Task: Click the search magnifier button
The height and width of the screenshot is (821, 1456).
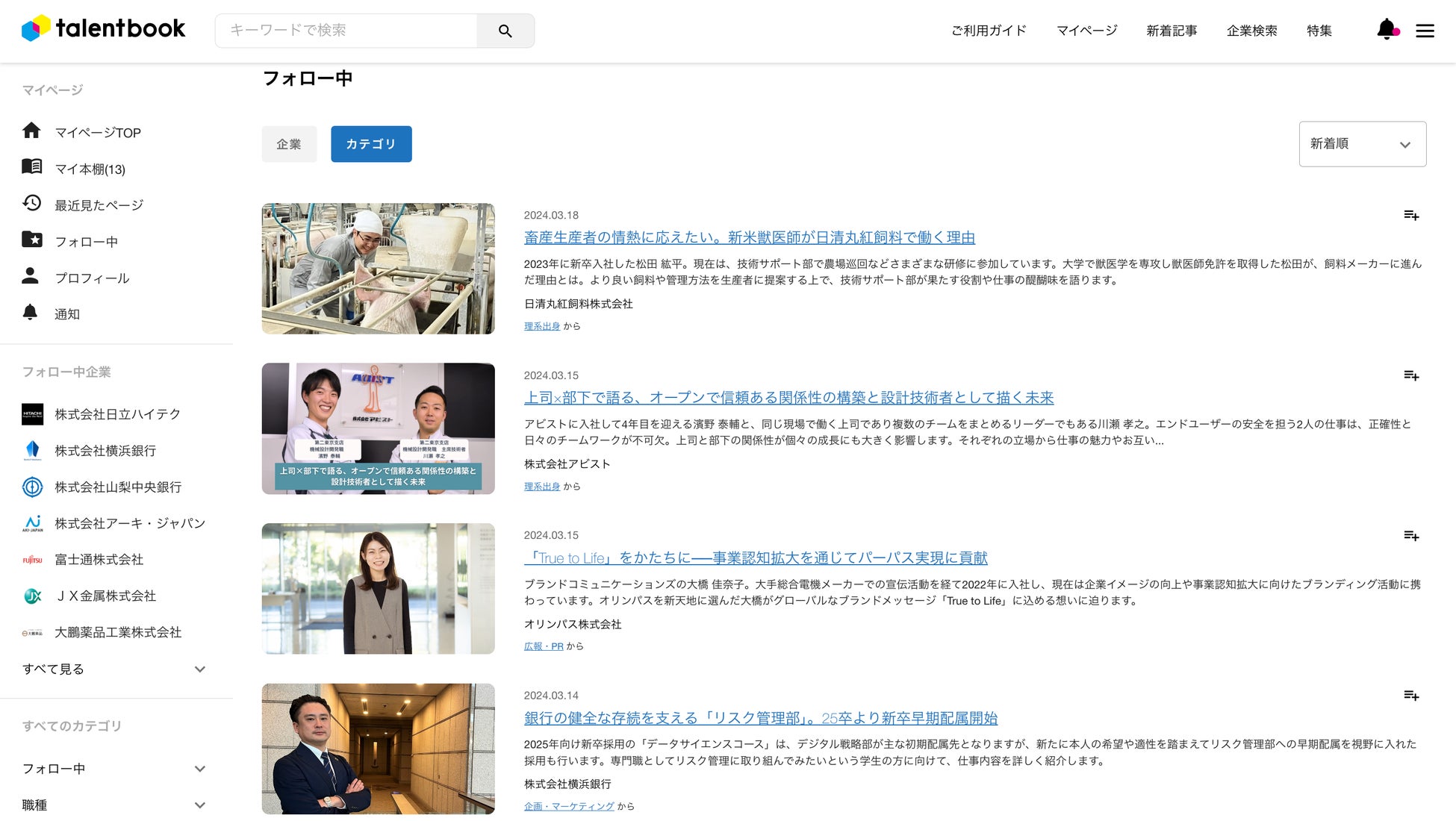Action: [505, 31]
